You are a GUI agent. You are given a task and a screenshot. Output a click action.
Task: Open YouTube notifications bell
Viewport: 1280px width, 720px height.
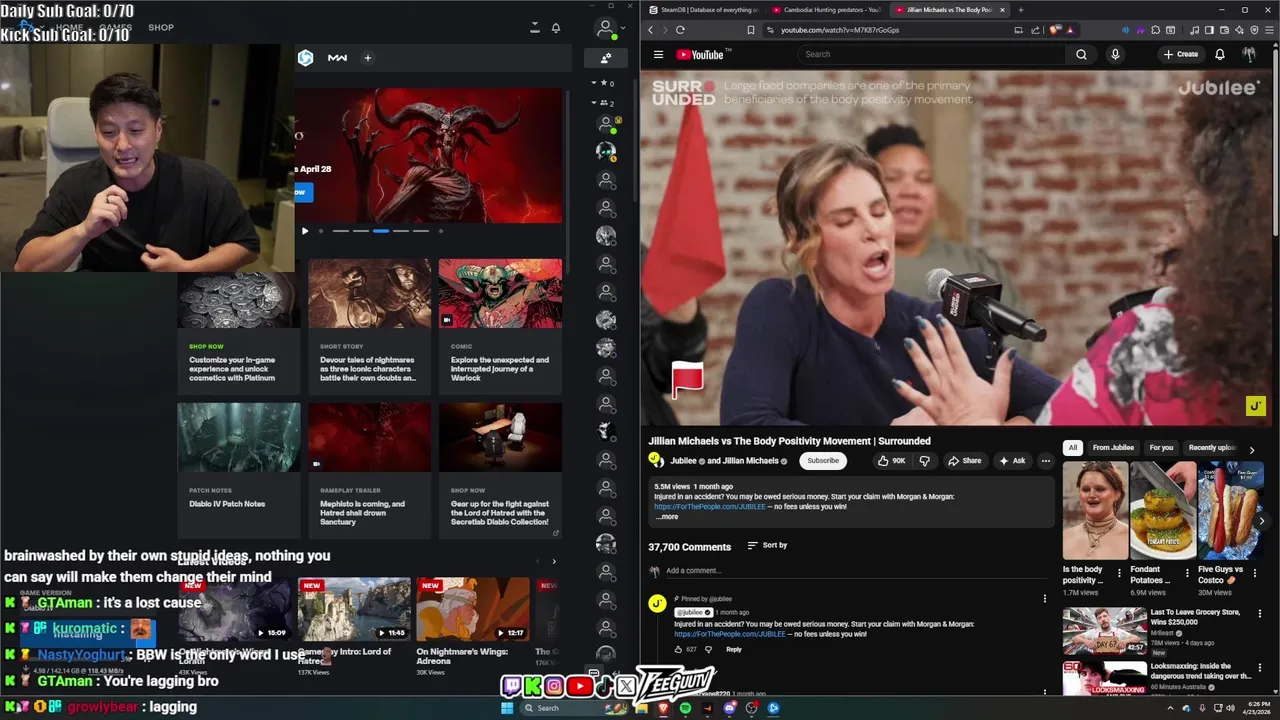click(1220, 55)
